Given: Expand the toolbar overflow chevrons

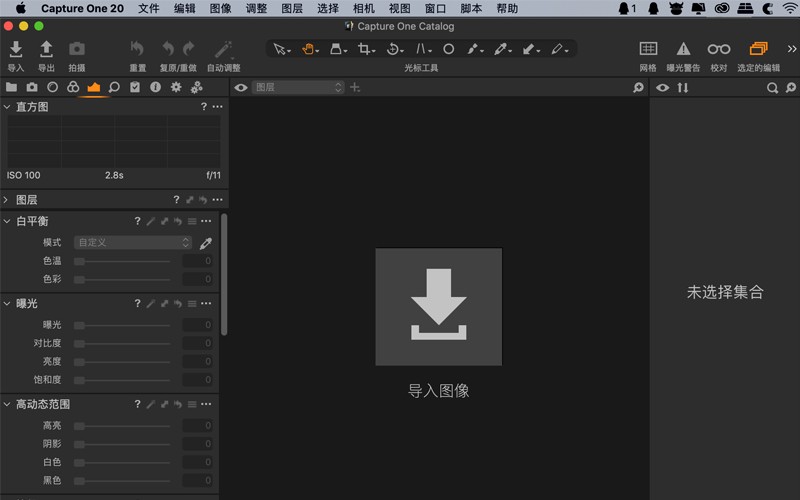Looking at the screenshot, I should [x=791, y=49].
